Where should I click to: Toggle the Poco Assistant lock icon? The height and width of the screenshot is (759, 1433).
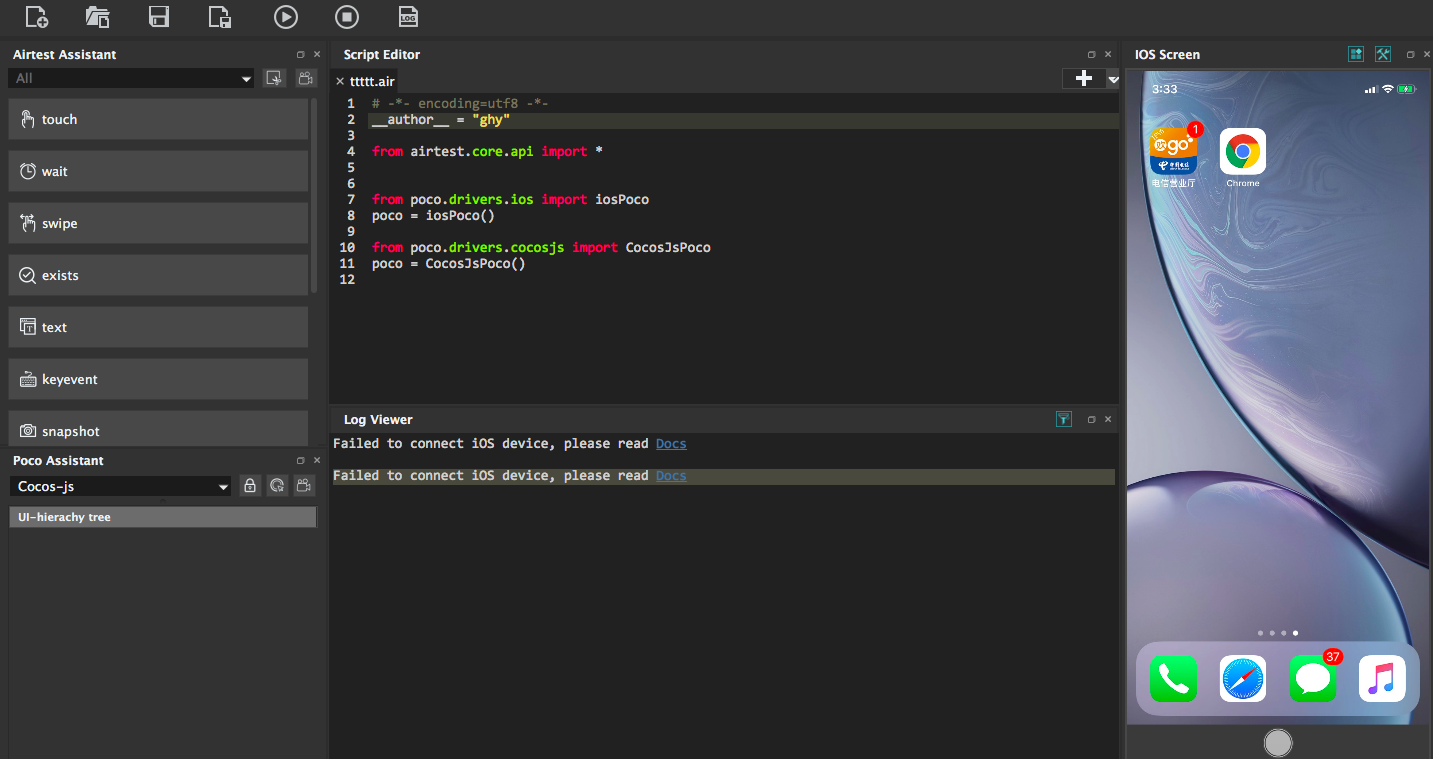click(250, 486)
